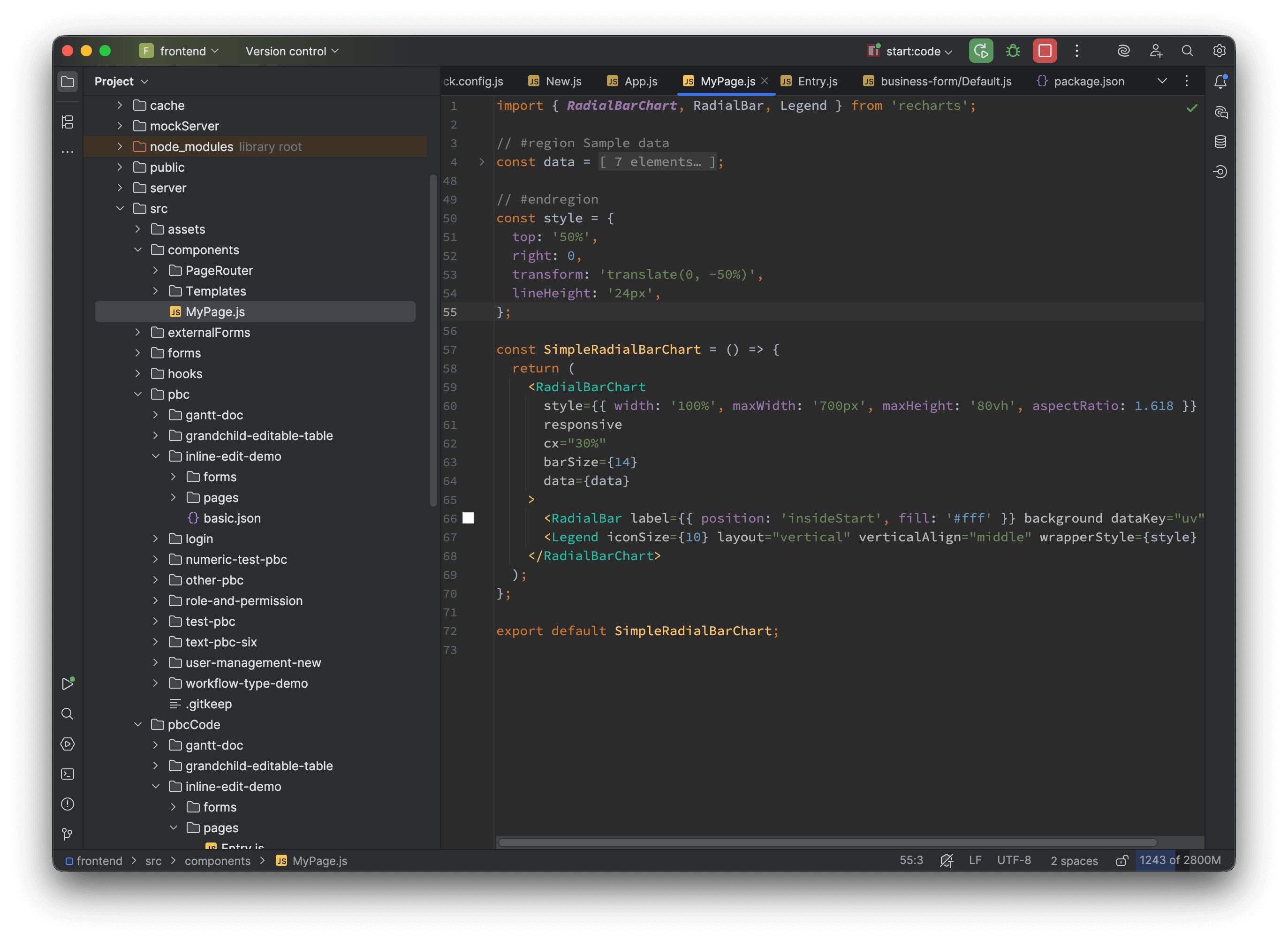Viewport: 1288px width, 941px height.
Task: Change UTF-8 file encoding
Action: point(1014,861)
